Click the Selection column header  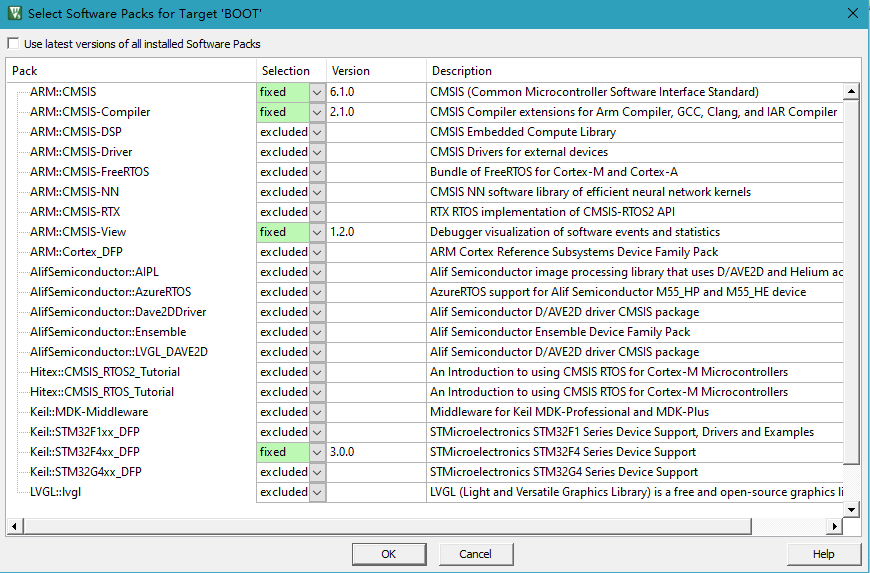(x=291, y=71)
